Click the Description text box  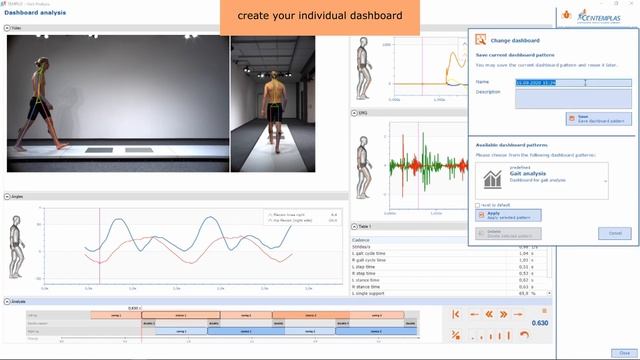click(573, 99)
